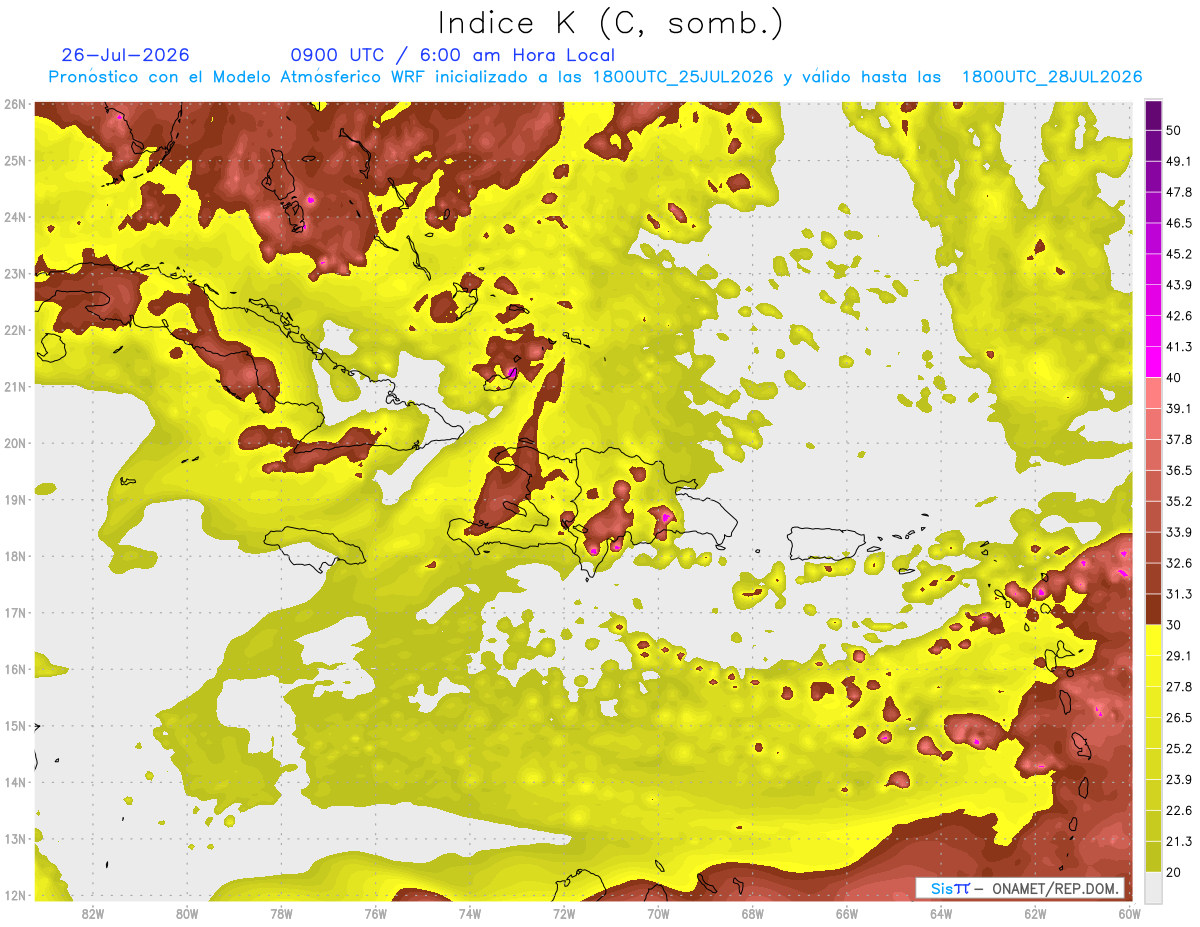Click the latitude label '21N'
The image size is (1200, 927).
(15, 386)
